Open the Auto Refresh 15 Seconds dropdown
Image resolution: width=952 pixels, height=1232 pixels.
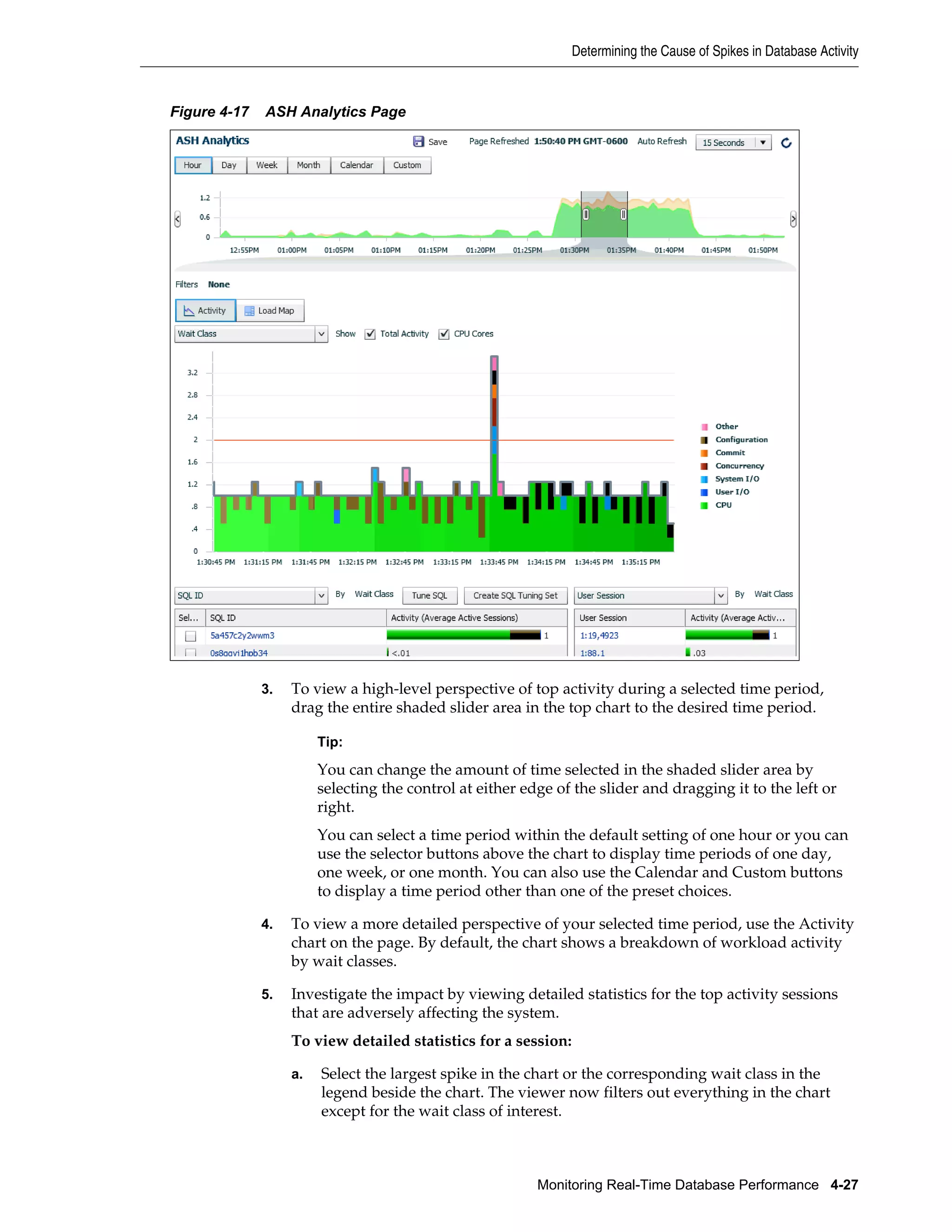click(x=762, y=143)
